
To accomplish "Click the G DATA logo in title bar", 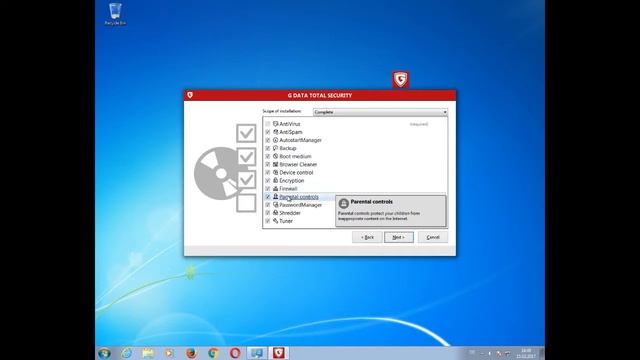I will [190, 95].
